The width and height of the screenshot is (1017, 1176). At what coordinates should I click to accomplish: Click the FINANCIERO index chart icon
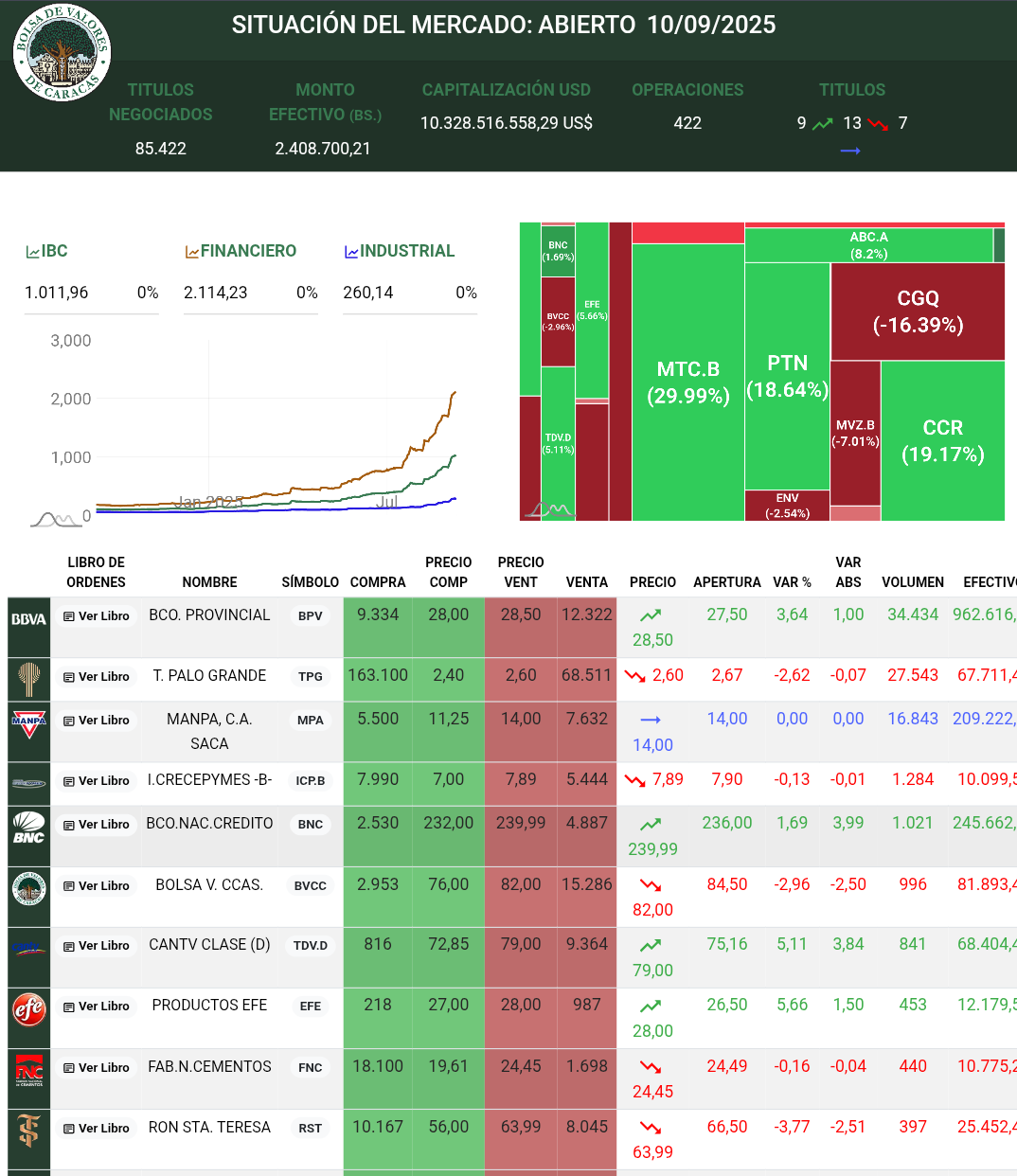191,252
